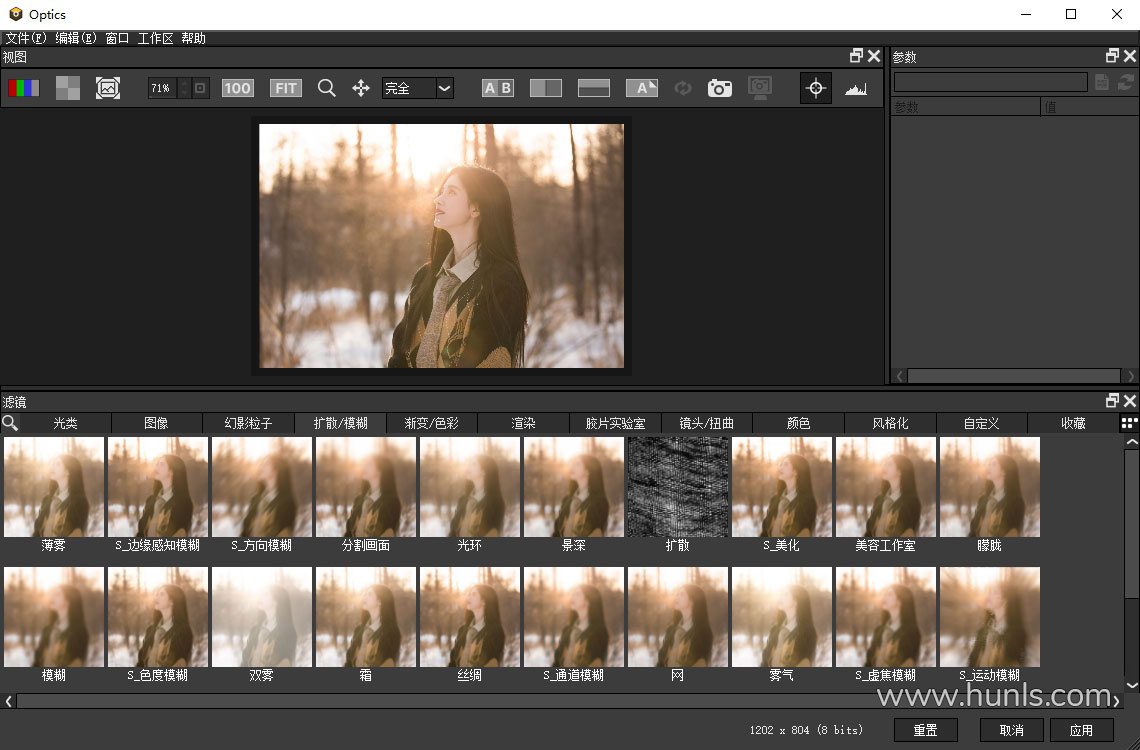Toggle vertical split comparison view

(545, 88)
